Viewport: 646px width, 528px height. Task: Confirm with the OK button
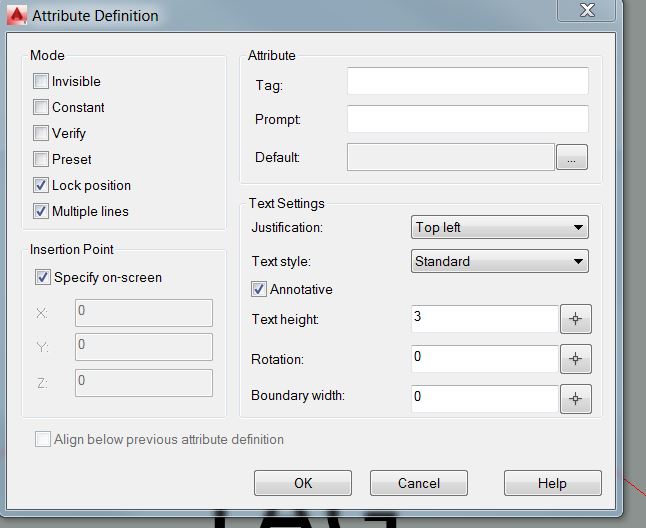coord(303,483)
